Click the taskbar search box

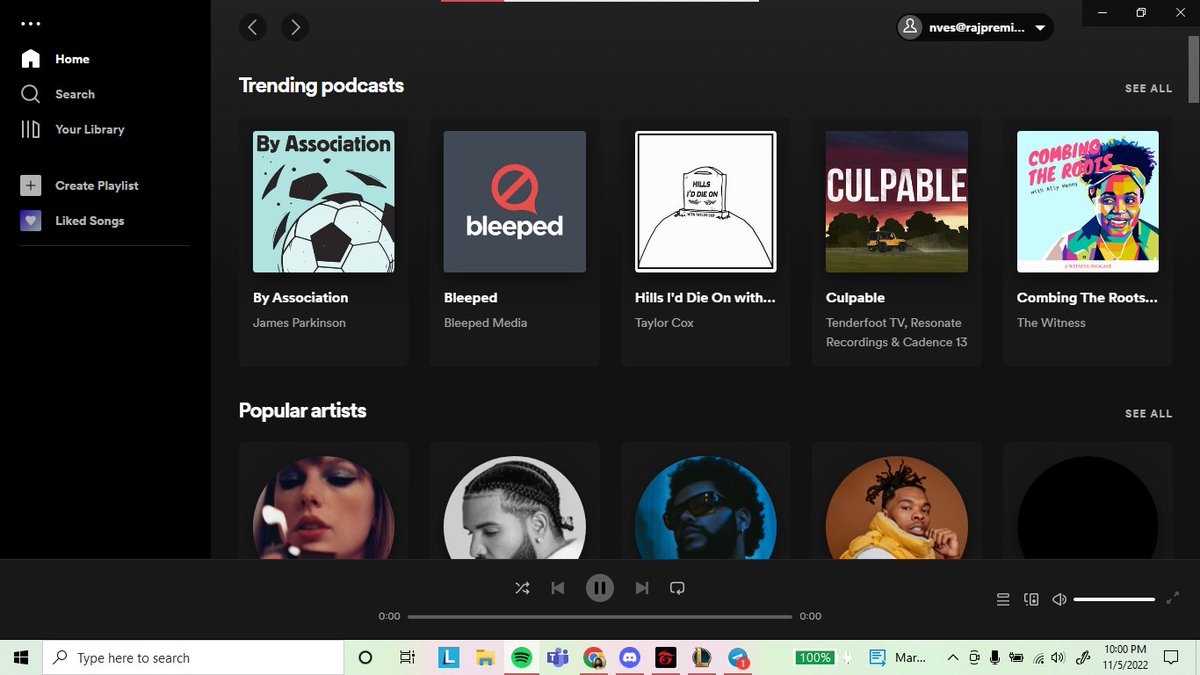click(192, 658)
